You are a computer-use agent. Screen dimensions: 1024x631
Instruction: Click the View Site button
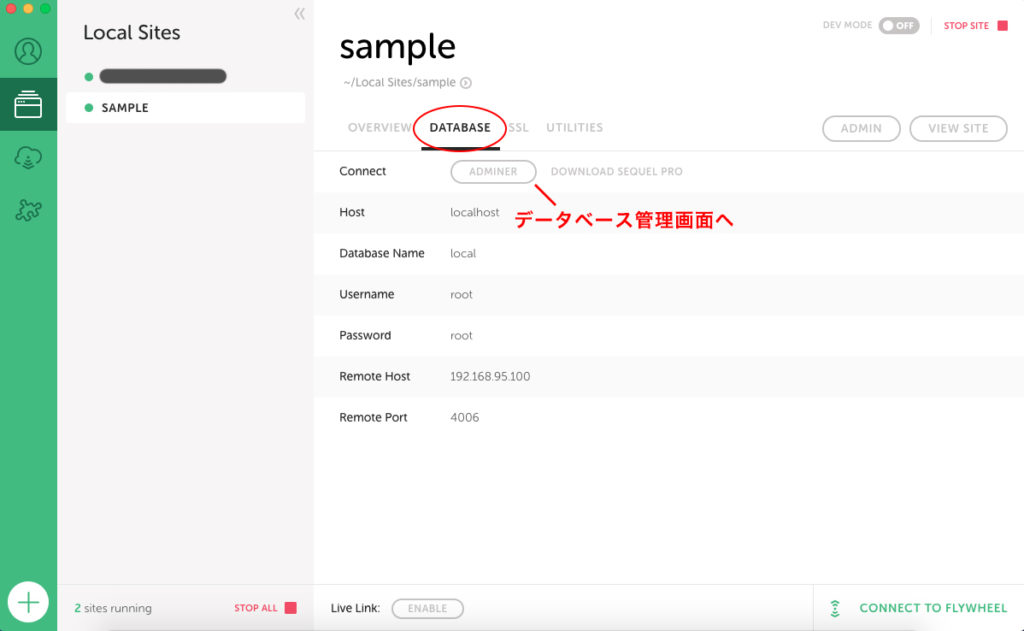coord(957,128)
